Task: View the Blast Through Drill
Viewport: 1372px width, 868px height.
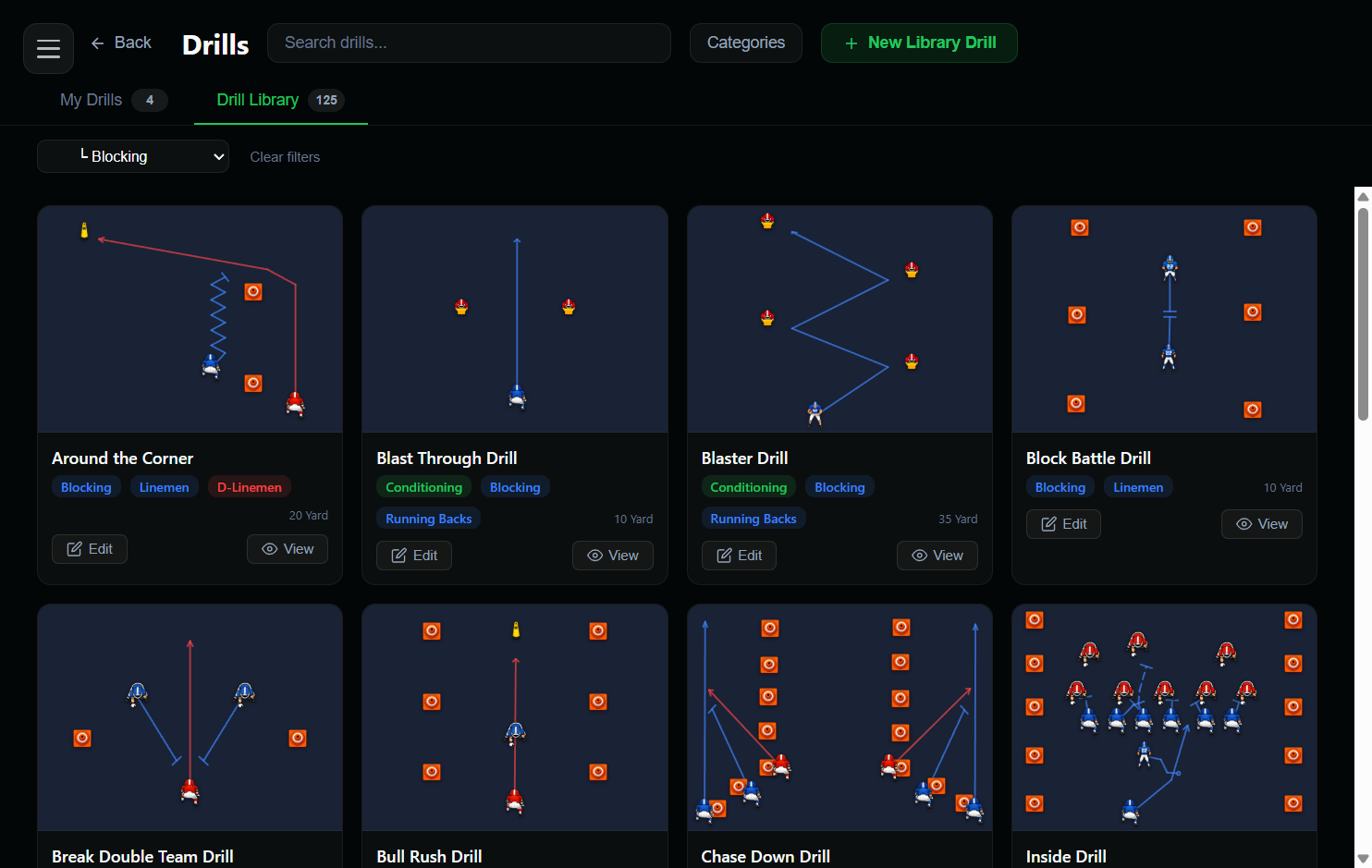Action: (613, 556)
